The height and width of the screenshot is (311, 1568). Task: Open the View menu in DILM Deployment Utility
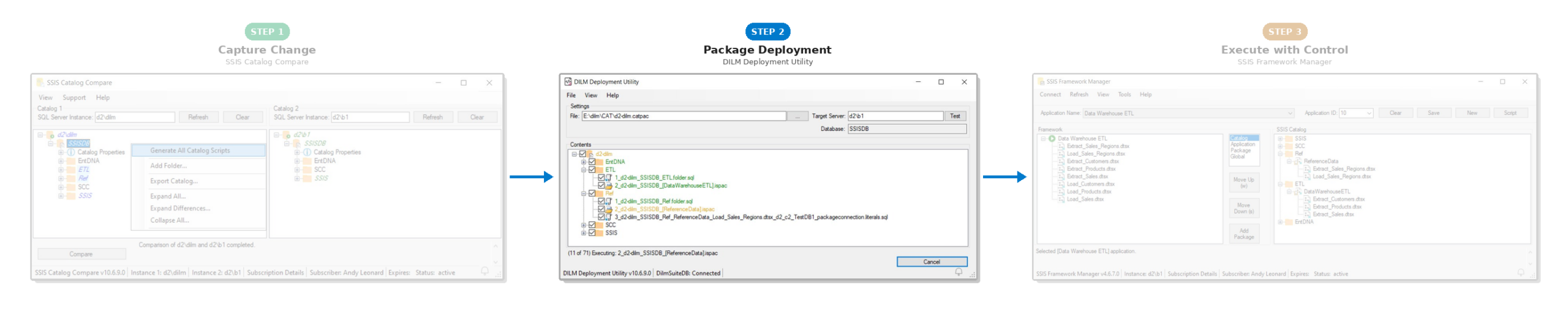coord(590,96)
